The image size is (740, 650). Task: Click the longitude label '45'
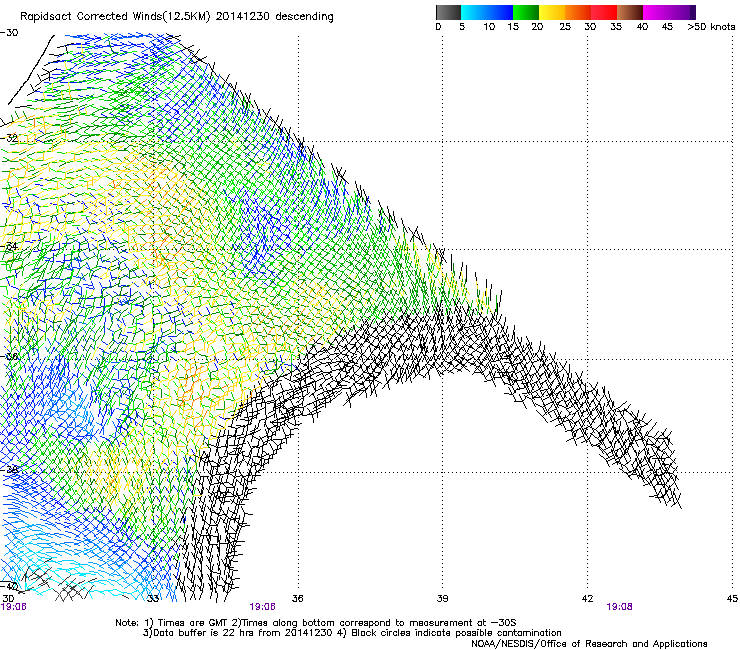(732, 599)
